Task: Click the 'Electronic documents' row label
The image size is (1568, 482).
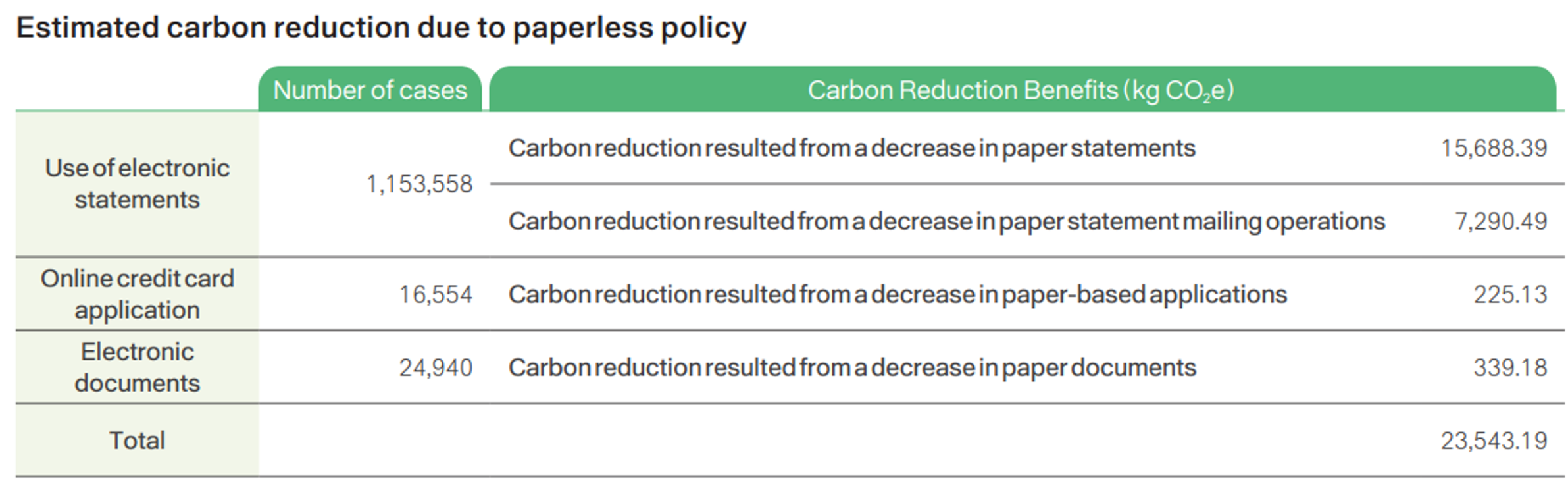Action: click(x=137, y=367)
